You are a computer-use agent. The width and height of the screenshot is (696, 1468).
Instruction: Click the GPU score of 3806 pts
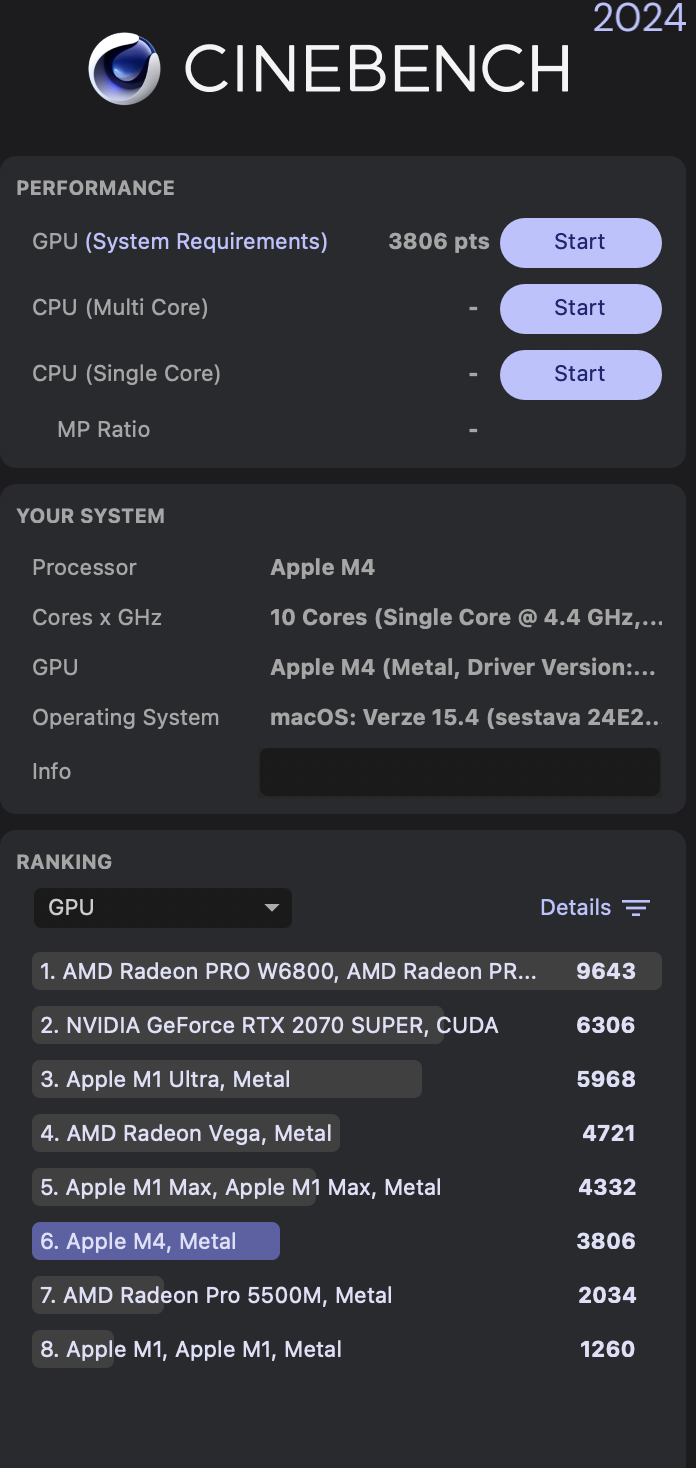click(438, 241)
